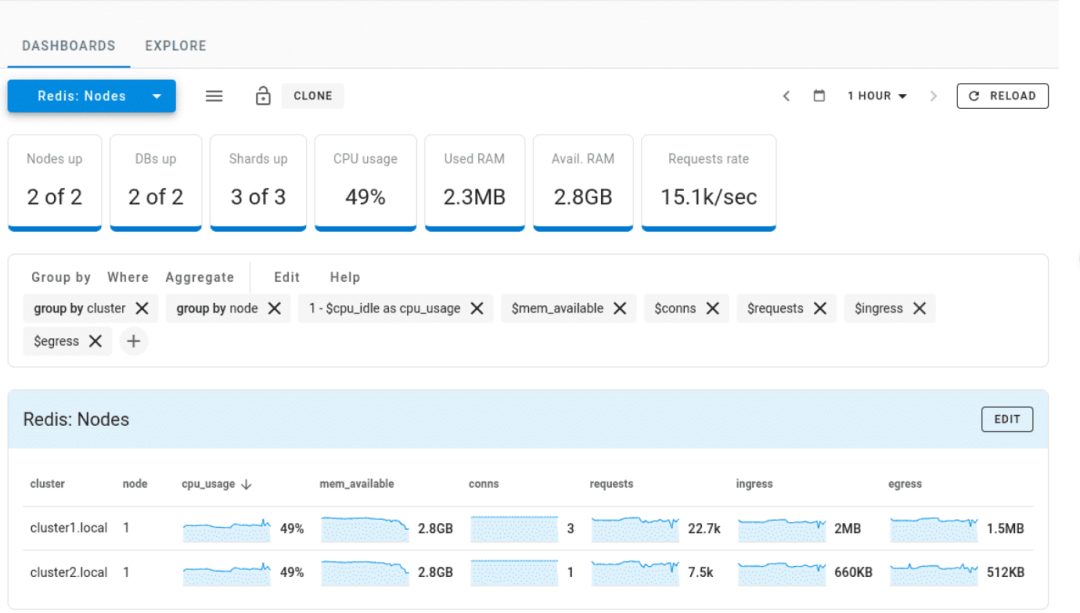Click the EDIT button in Redis: Nodes panel
The width and height of the screenshot is (1080, 613).
(x=1007, y=419)
